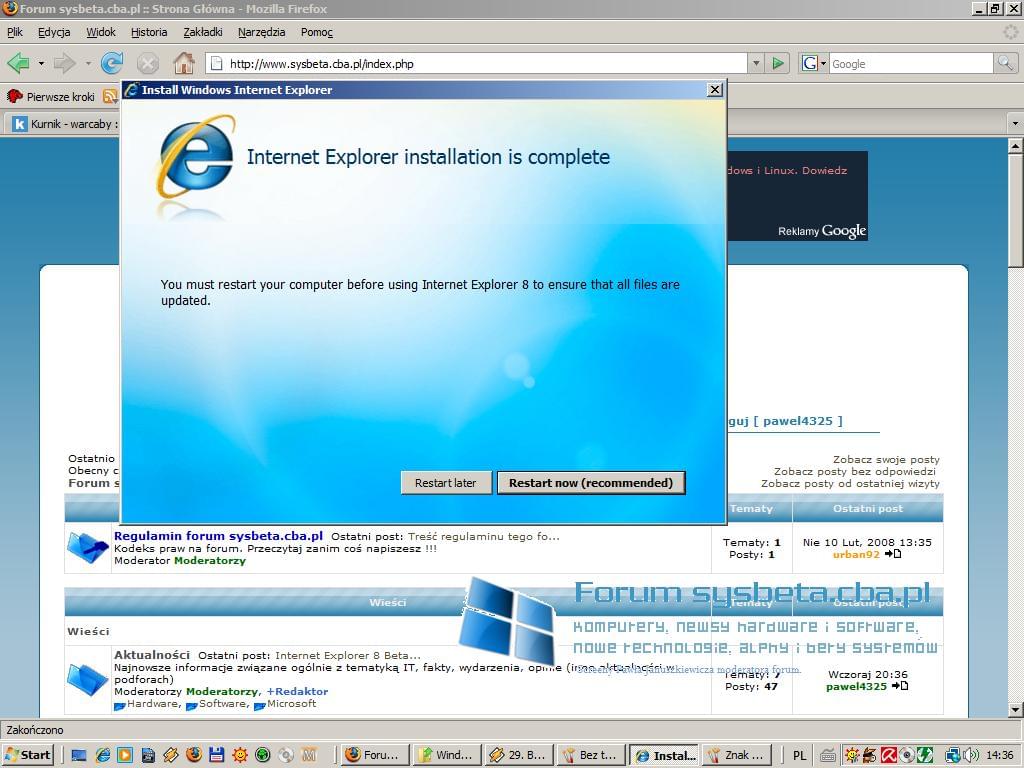Open the Pomoc menu
This screenshot has height=768, width=1024.
pos(317,32)
